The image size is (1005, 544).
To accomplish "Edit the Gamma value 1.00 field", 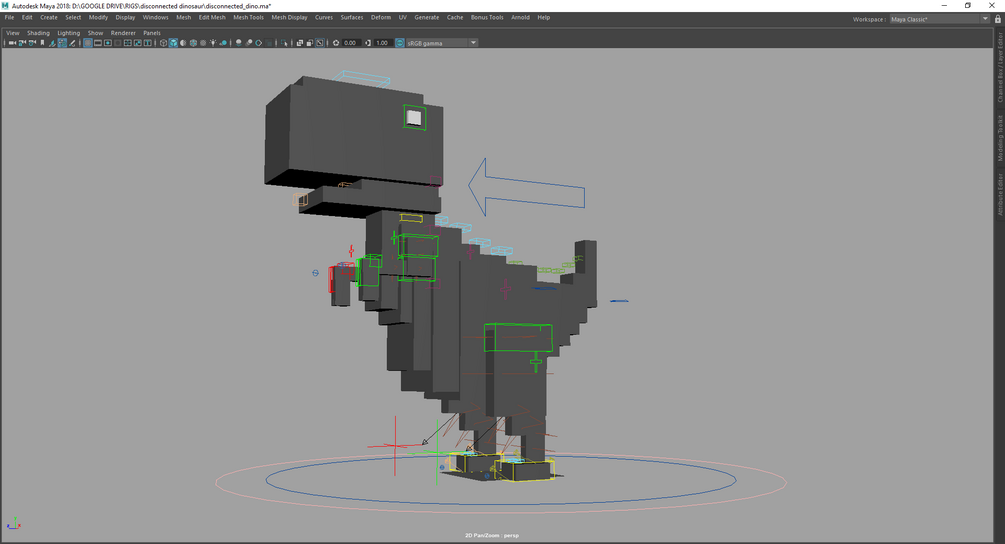I will [x=383, y=43].
